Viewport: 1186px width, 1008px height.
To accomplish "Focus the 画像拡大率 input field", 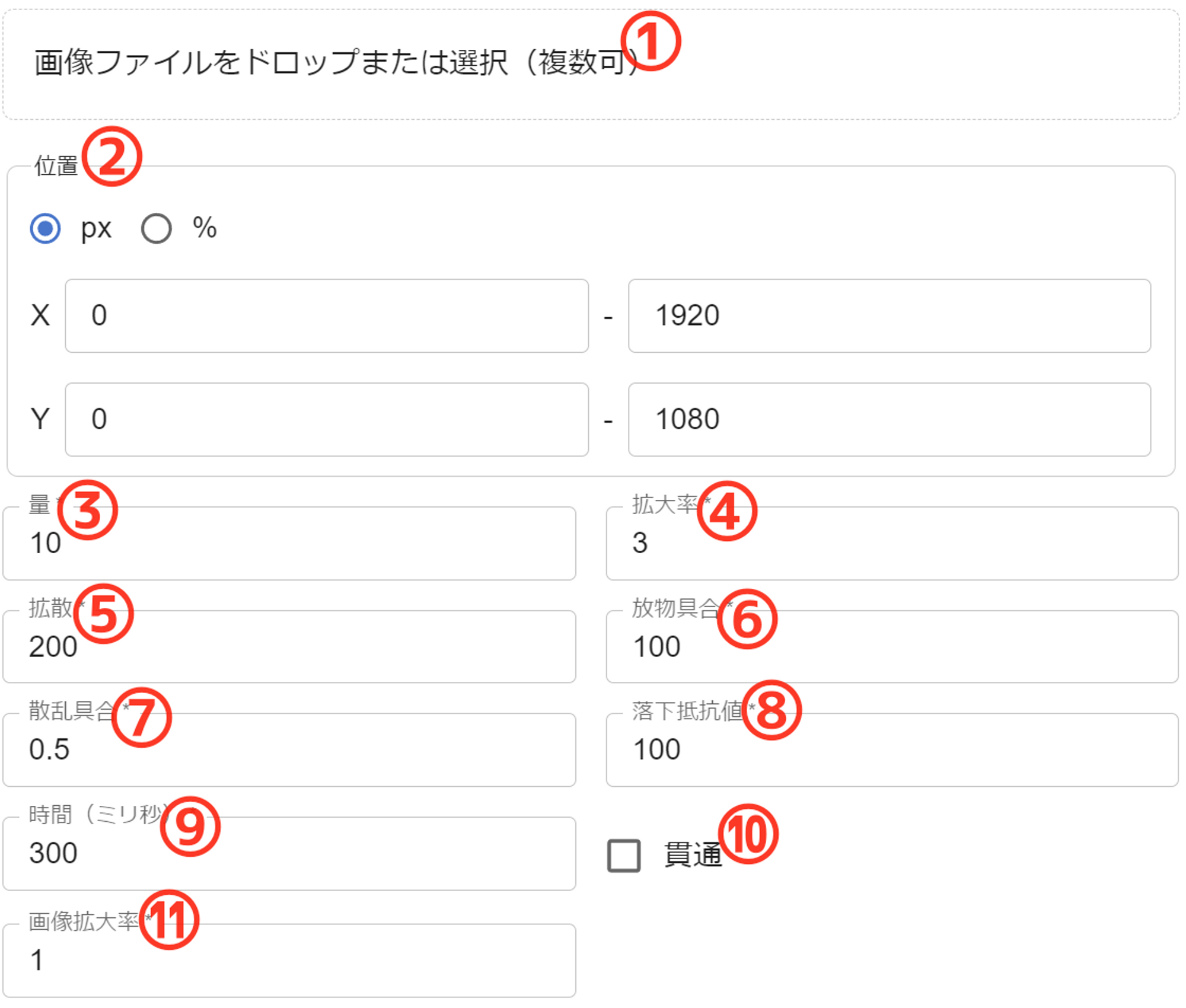I will click(x=289, y=961).
